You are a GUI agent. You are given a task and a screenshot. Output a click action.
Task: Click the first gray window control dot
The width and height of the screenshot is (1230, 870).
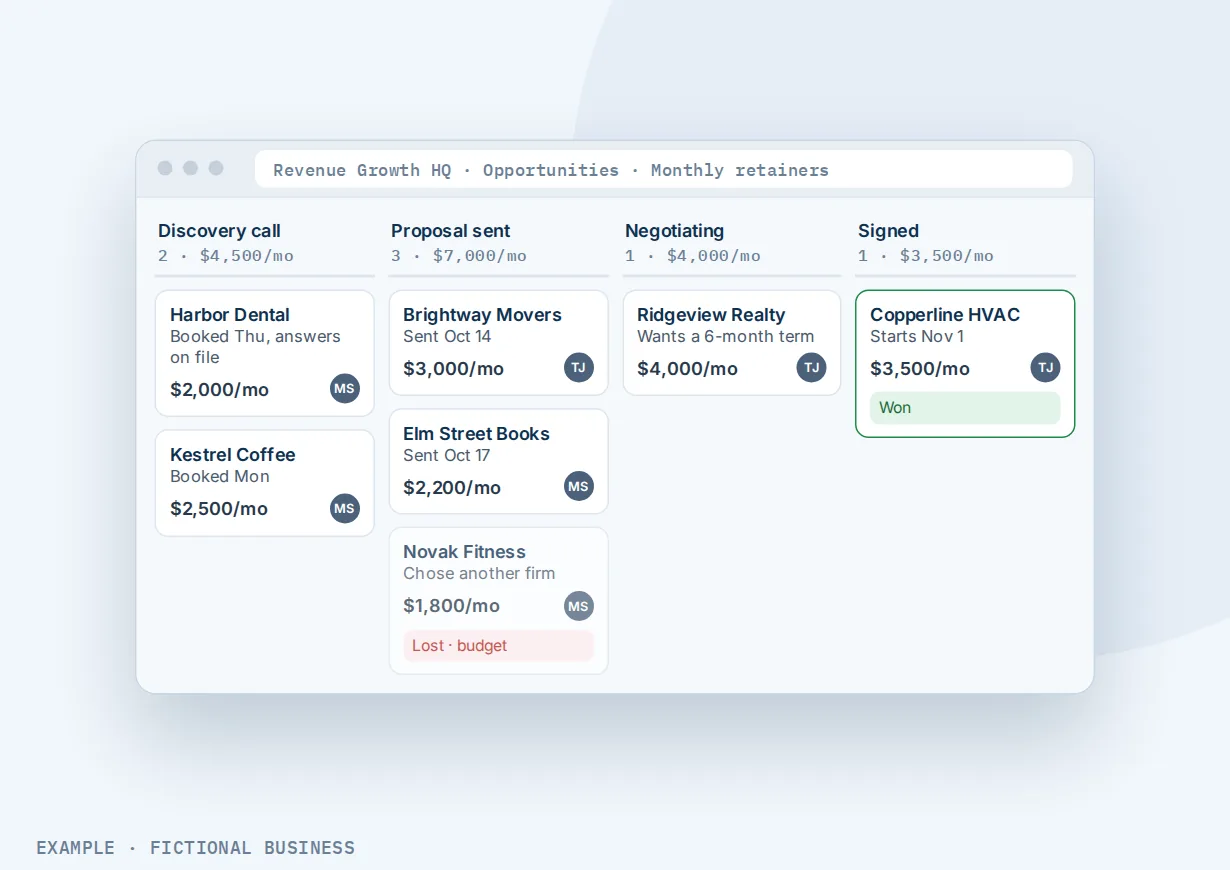(165, 168)
